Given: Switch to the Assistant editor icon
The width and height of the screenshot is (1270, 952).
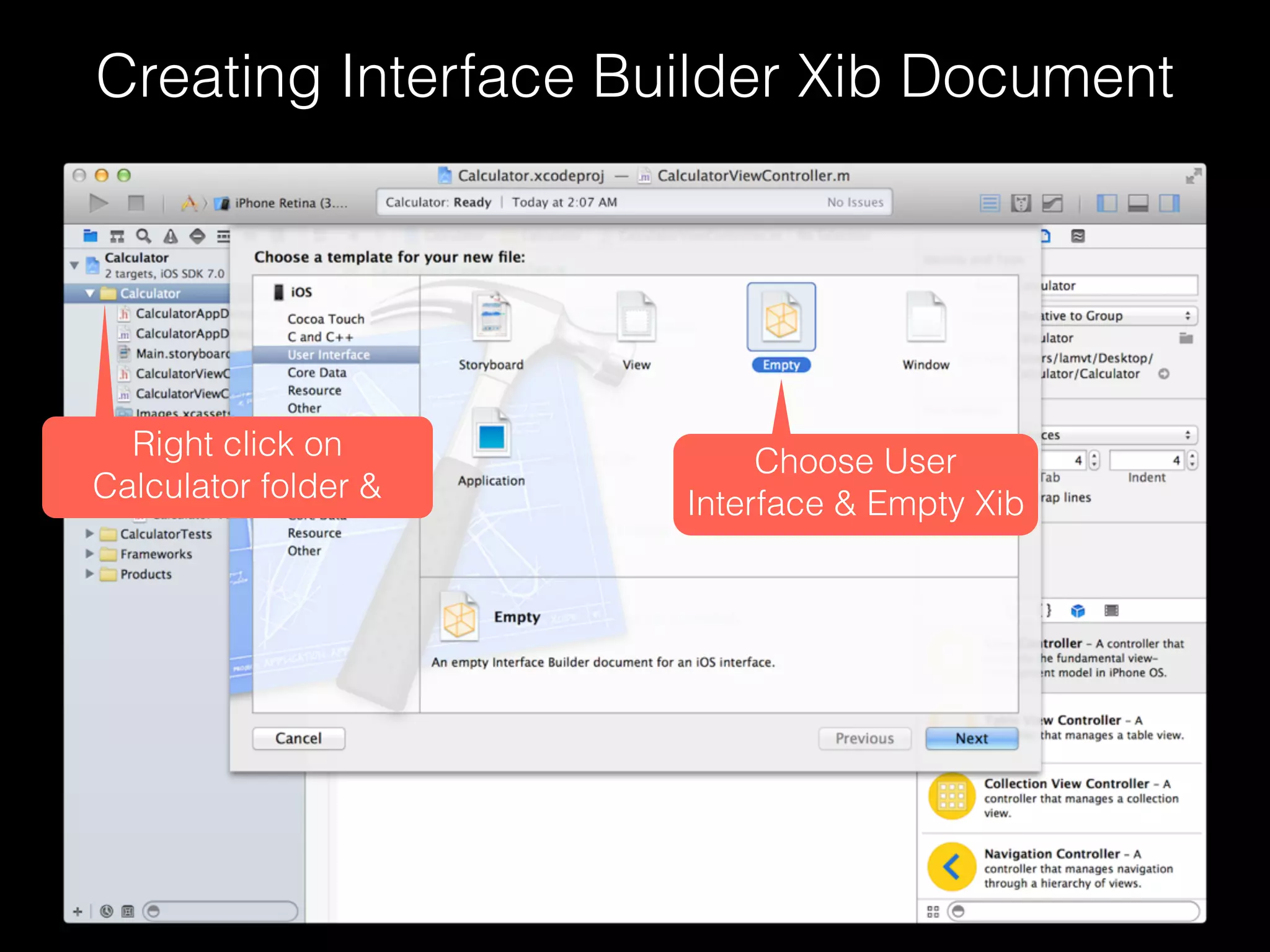Looking at the screenshot, I should [1021, 203].
